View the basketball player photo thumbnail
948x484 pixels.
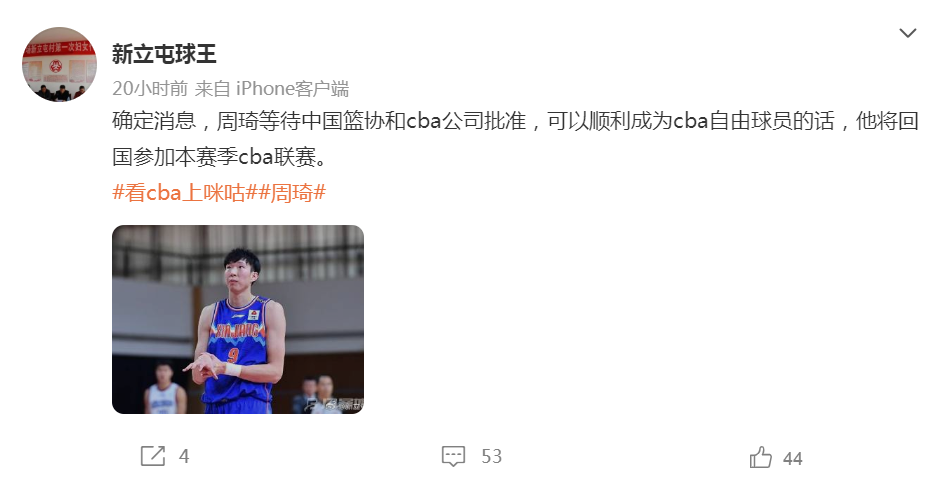coord(238,319)
